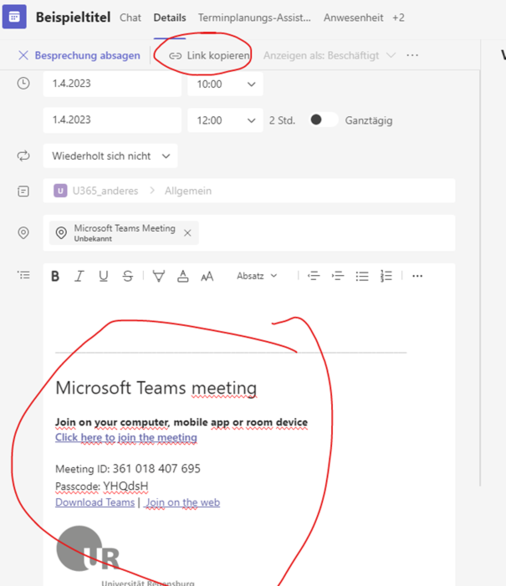Image resolution: width=506 pixels, height=586 pixels.
Task: Switch to the Chat tab
Action: pos(130,18)
